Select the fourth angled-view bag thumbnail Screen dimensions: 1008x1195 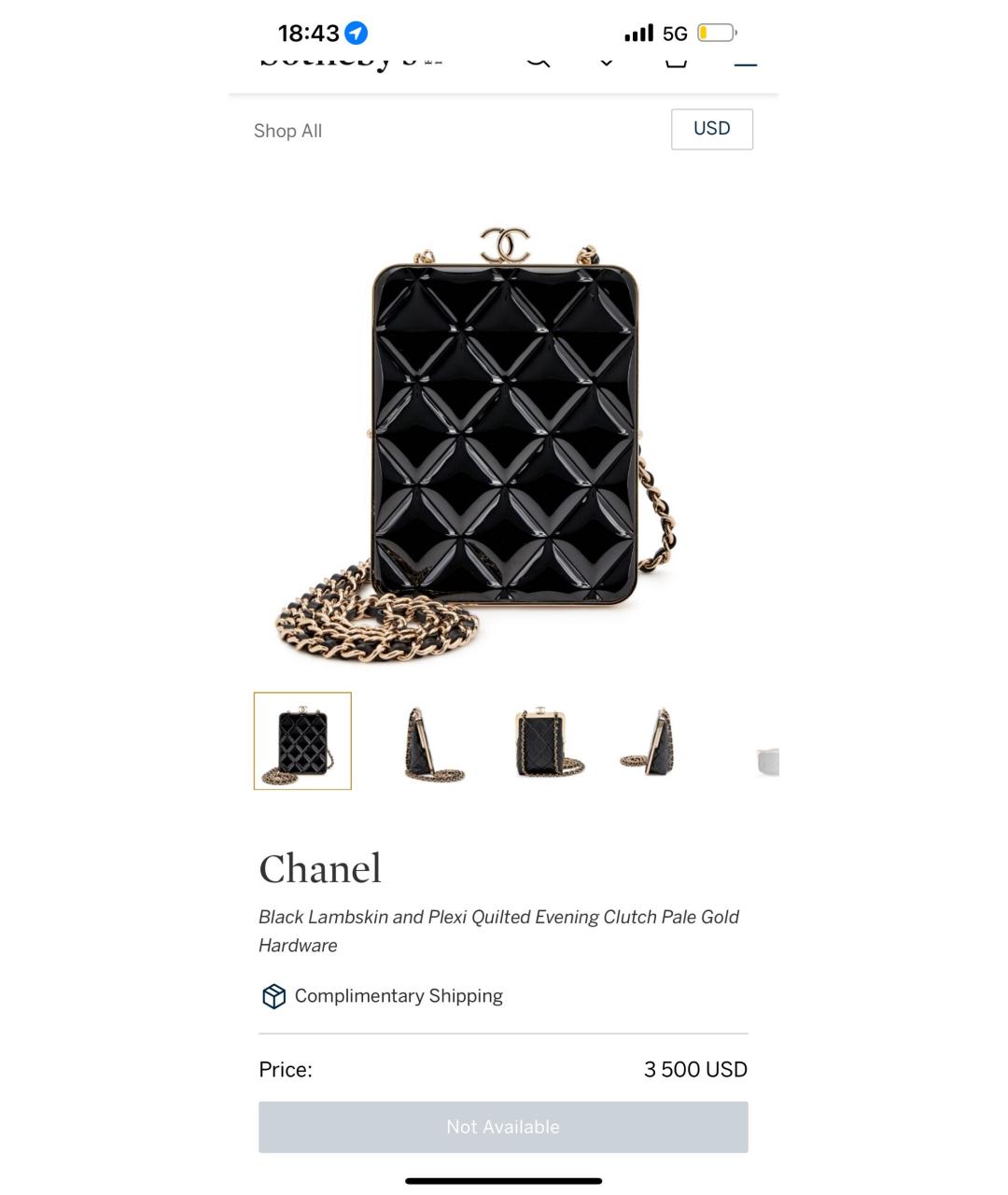click(x=650, y=743)
